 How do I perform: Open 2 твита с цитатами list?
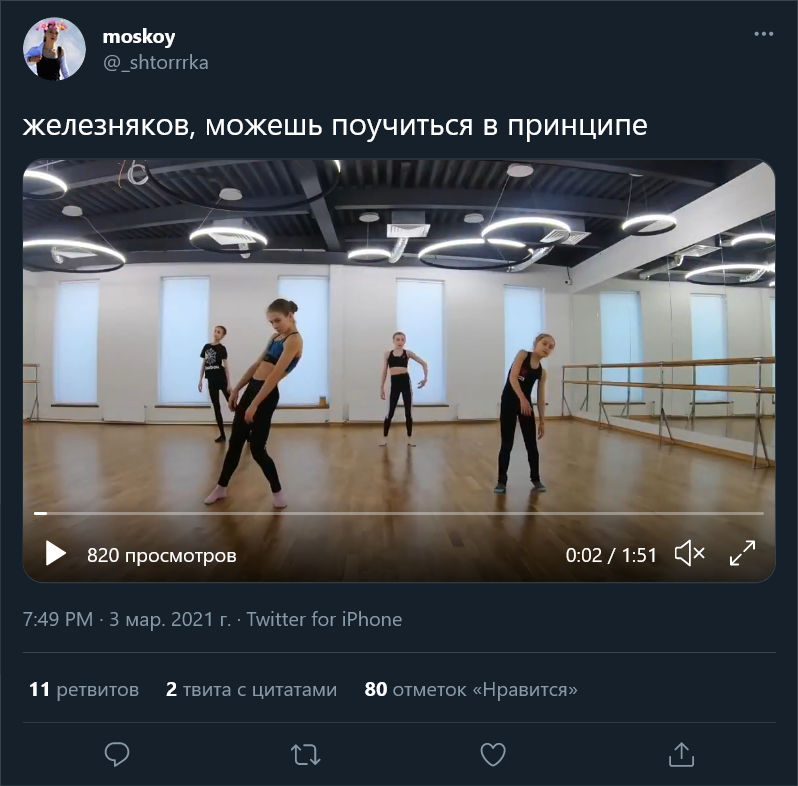point(251,689)
